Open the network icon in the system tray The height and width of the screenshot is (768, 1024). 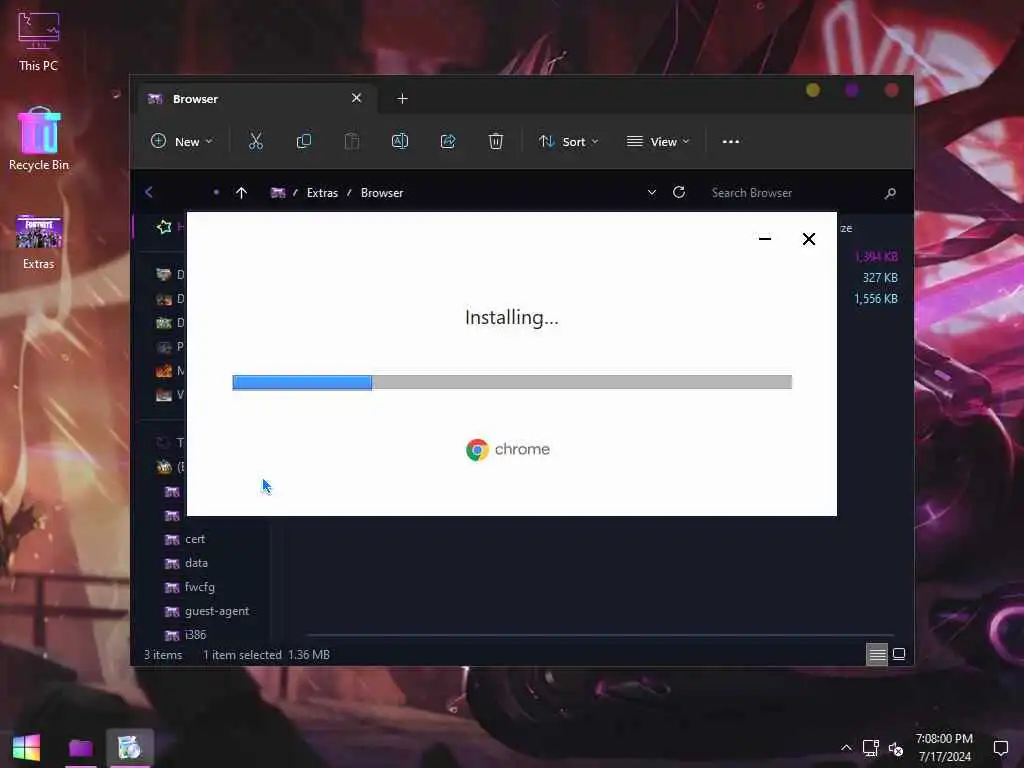tap(871, 748)
